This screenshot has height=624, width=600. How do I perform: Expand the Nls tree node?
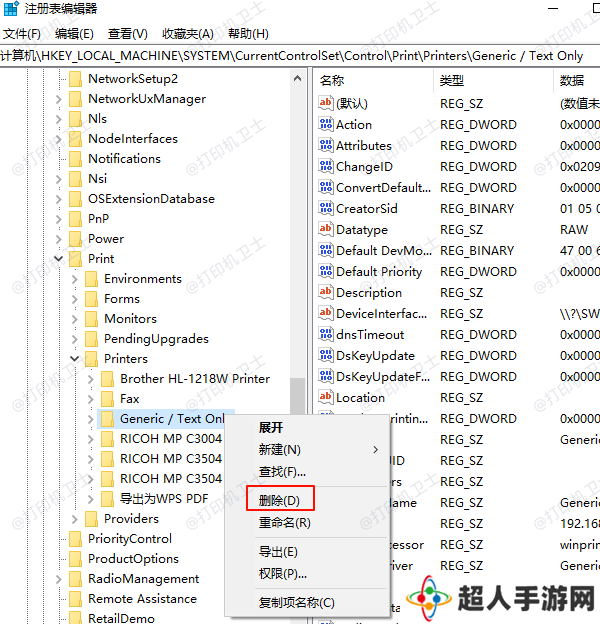pyautogui.click(x=58, y=119)
